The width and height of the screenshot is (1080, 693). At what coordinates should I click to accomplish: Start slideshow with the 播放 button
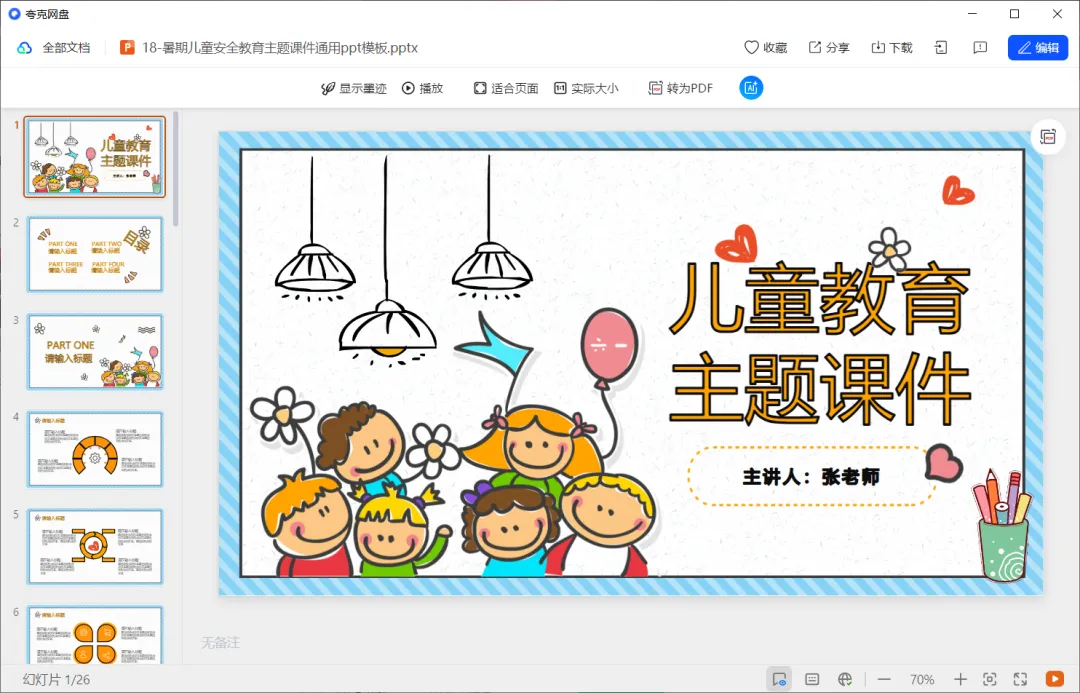pos(422,88)
